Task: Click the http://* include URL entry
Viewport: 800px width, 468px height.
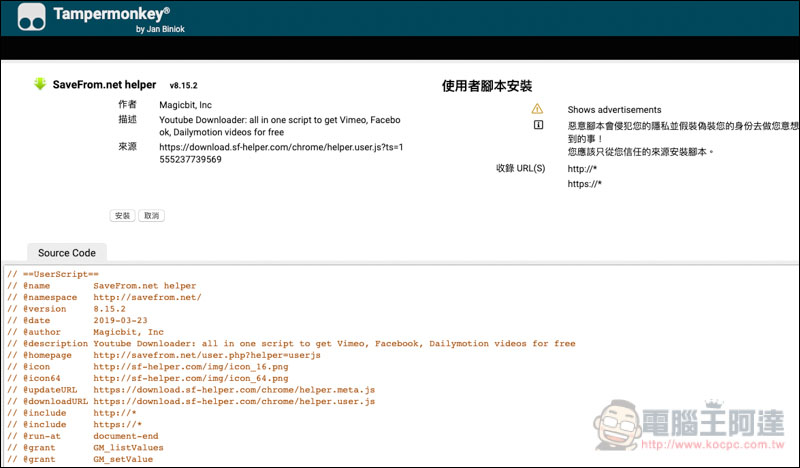Action: pyautogui.click(x=583, y=169)
